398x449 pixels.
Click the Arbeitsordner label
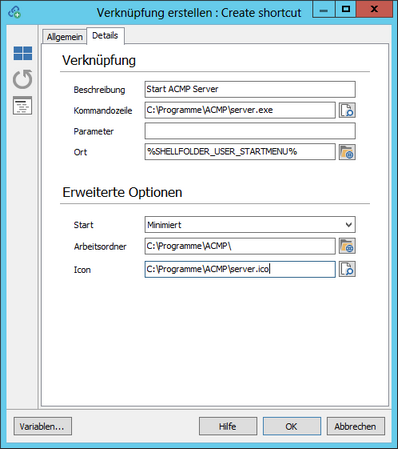point(100,247)
